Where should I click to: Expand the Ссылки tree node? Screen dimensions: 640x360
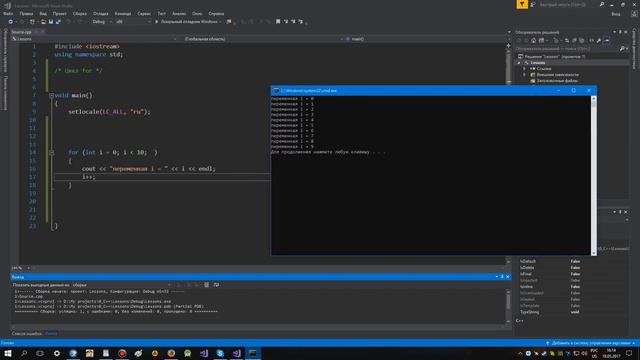[x=524, y=69]
